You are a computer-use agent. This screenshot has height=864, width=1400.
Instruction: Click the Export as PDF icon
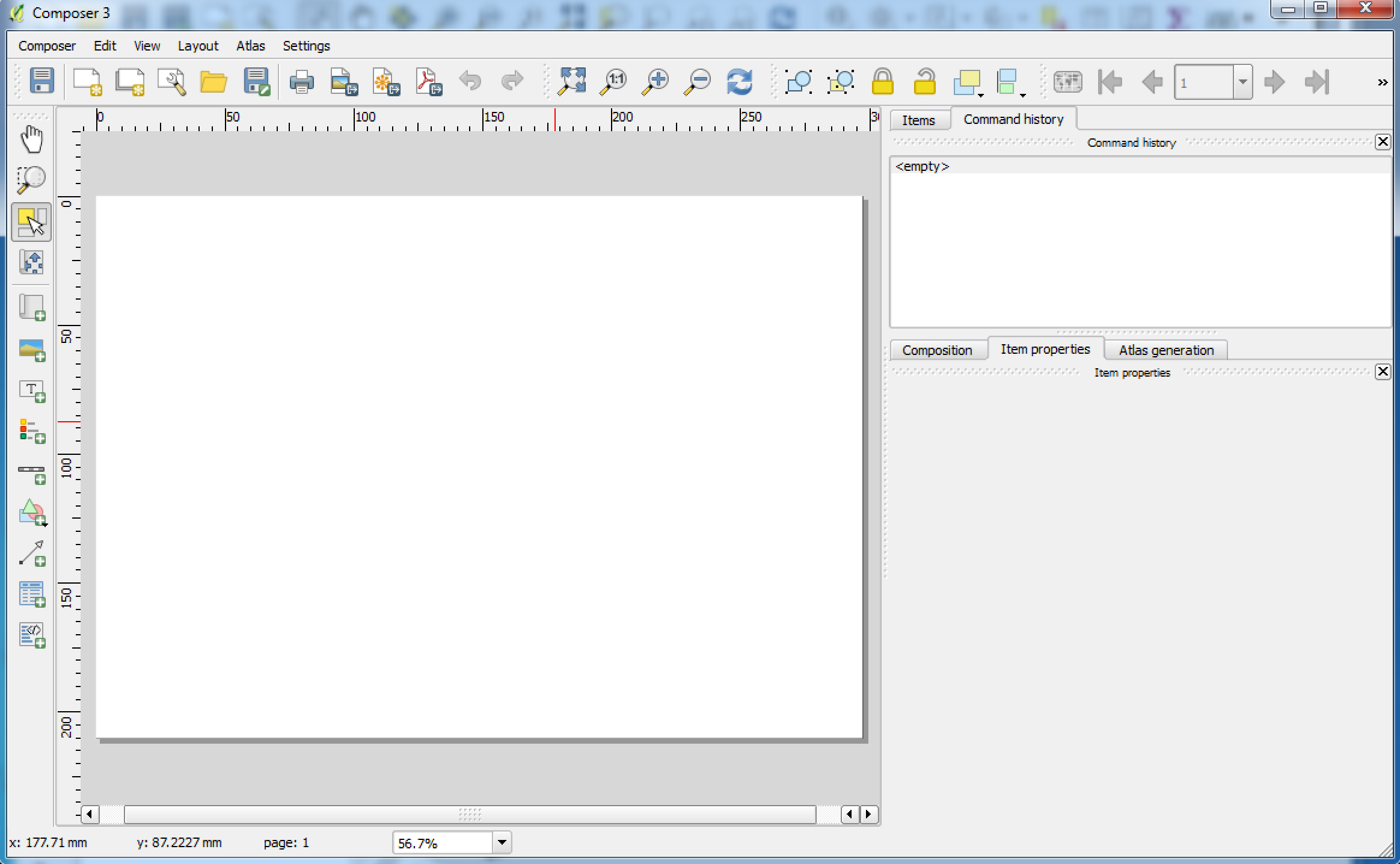(428, 81)
